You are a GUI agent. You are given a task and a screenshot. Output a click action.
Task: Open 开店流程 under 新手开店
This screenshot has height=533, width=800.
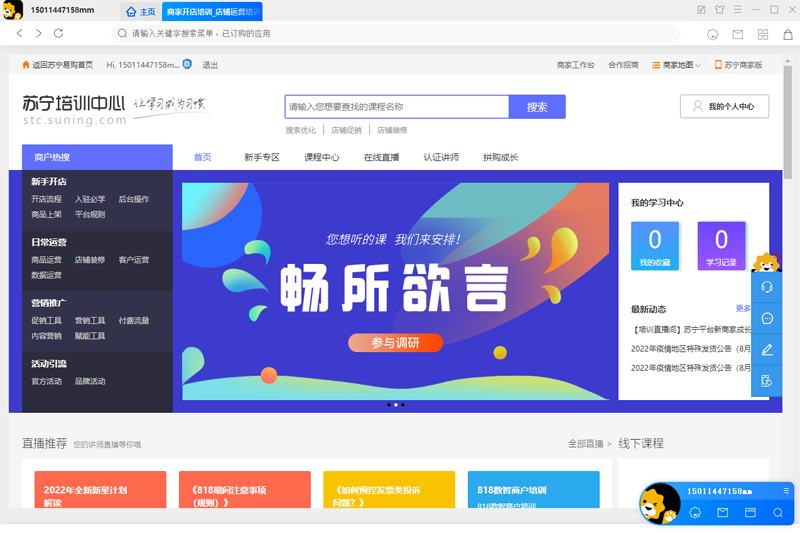(x=46, y=199)
